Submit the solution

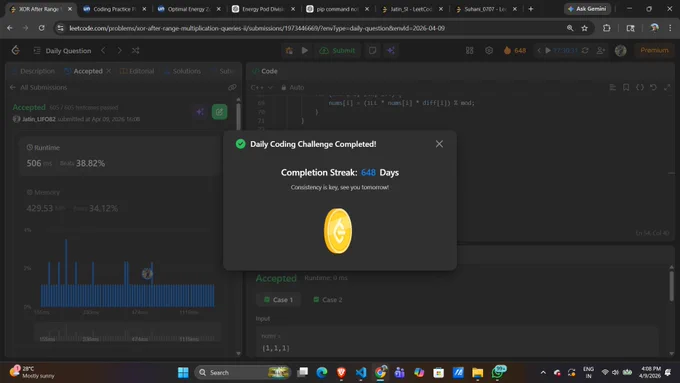[337, 51]
